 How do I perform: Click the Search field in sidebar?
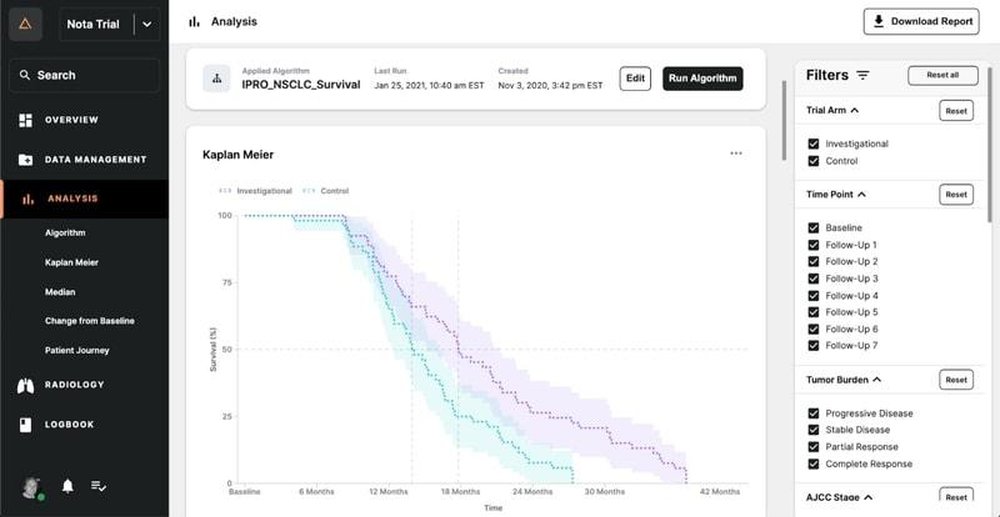point(84,75)
